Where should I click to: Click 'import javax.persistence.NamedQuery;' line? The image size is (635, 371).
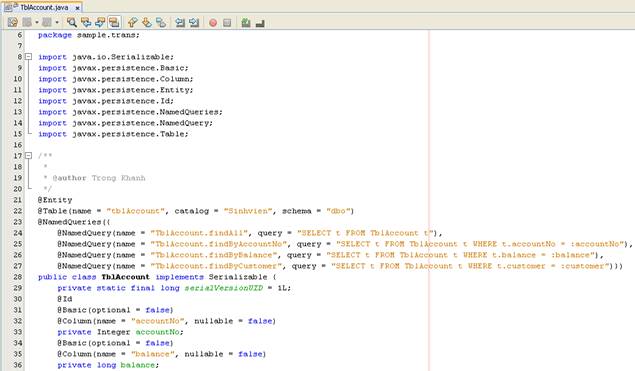click(x=125, y=123)
